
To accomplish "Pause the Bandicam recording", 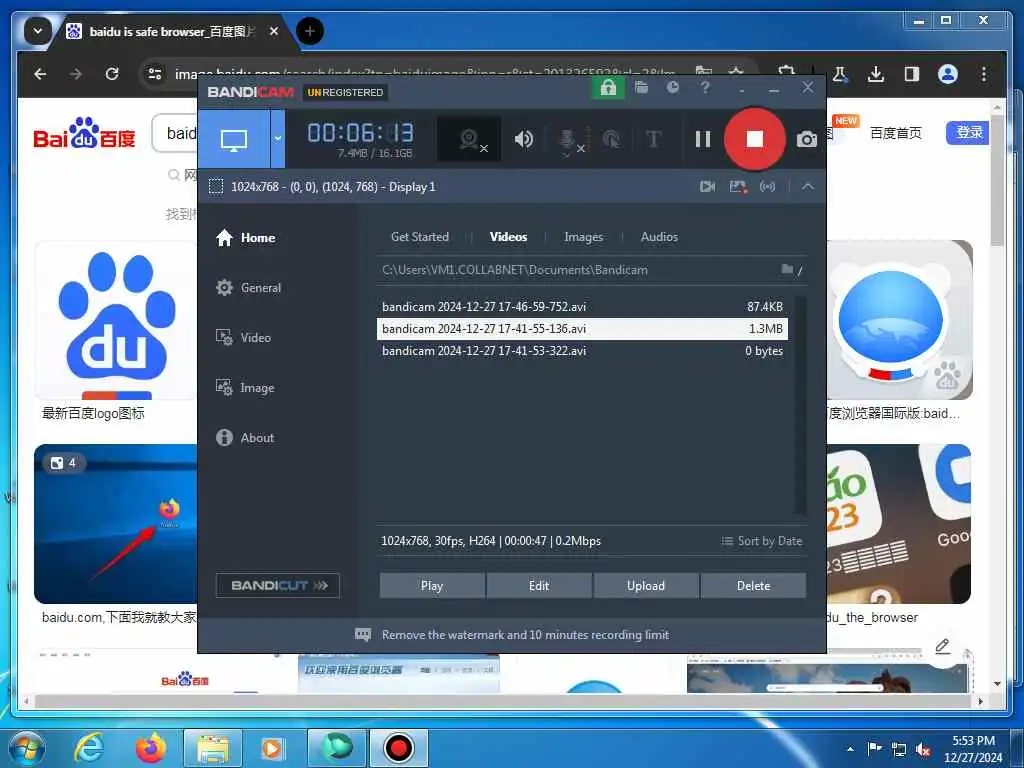I will tap(703, 139).
